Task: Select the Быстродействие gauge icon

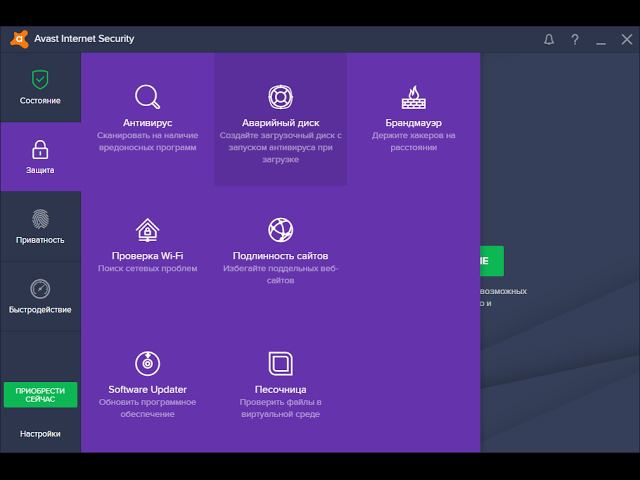Action: point(40,289)
